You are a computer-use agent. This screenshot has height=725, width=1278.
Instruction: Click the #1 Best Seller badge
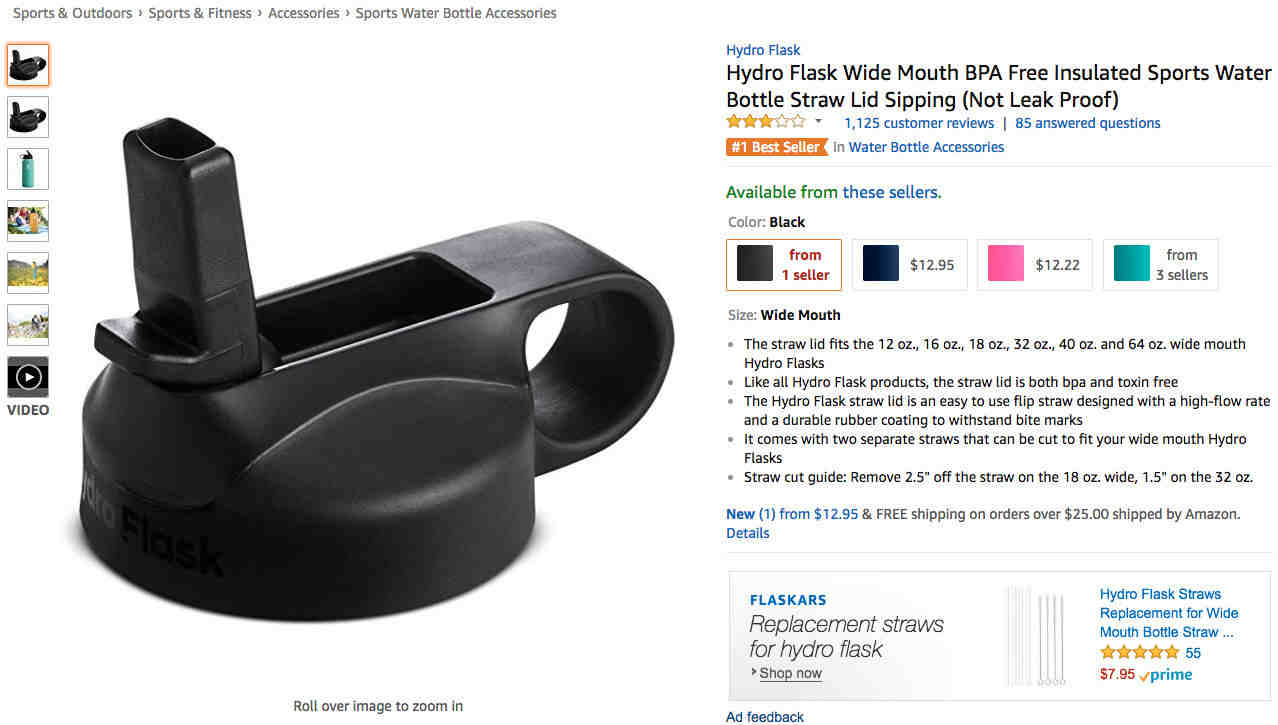coord(777,147)
